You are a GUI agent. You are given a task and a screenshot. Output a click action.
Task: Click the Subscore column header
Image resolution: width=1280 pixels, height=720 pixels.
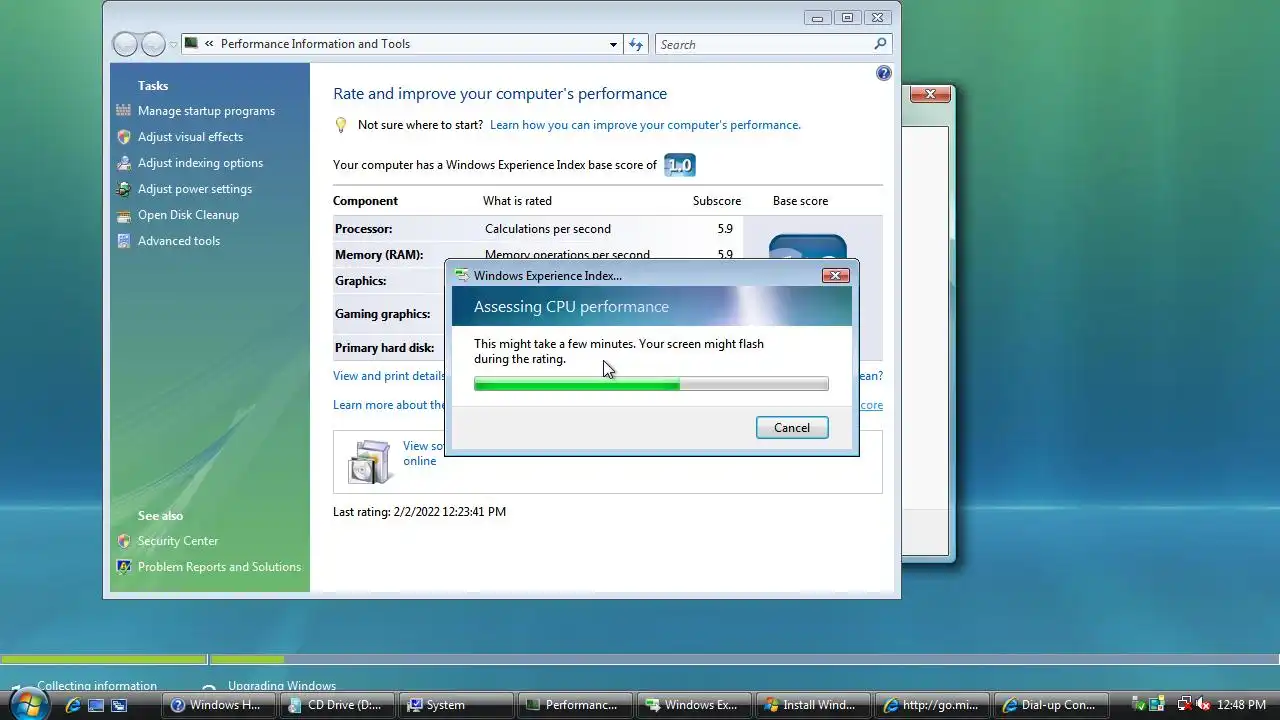717,201
